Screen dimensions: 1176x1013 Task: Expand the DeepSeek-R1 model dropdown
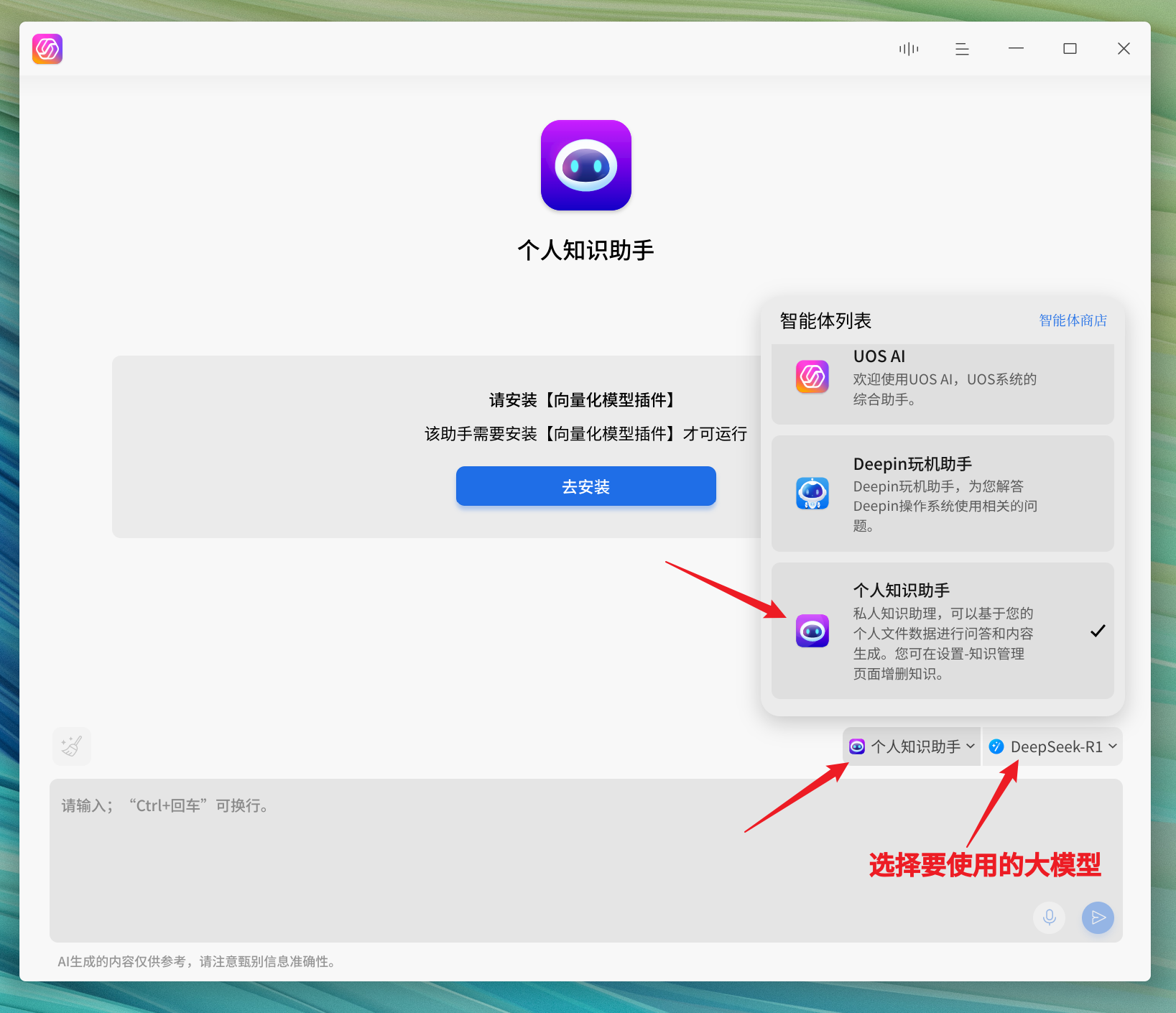[1052, 746]
